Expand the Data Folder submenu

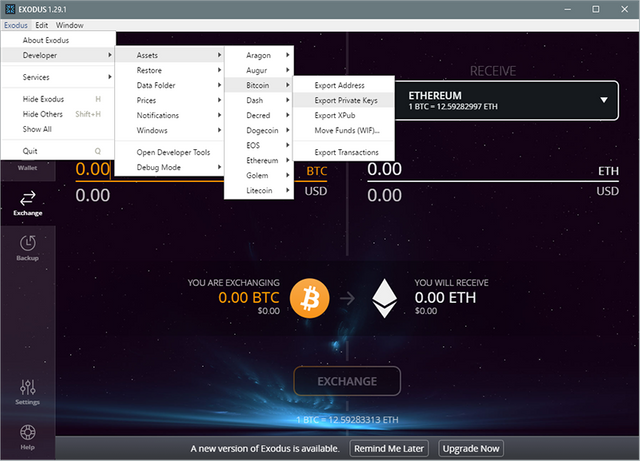(169, 85)
